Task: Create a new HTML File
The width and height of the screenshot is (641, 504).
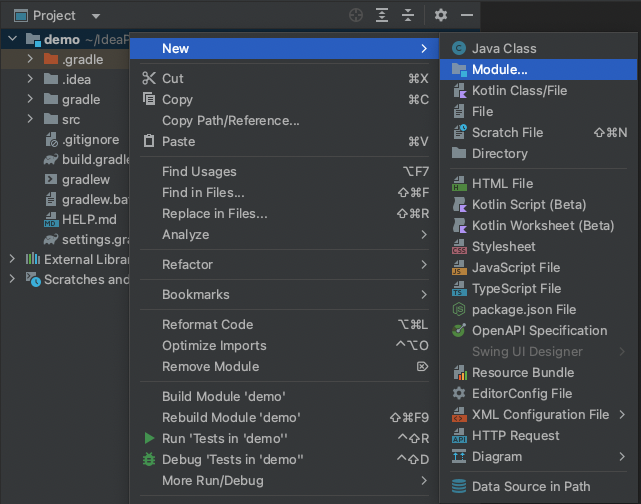Action: coord(538,184)
